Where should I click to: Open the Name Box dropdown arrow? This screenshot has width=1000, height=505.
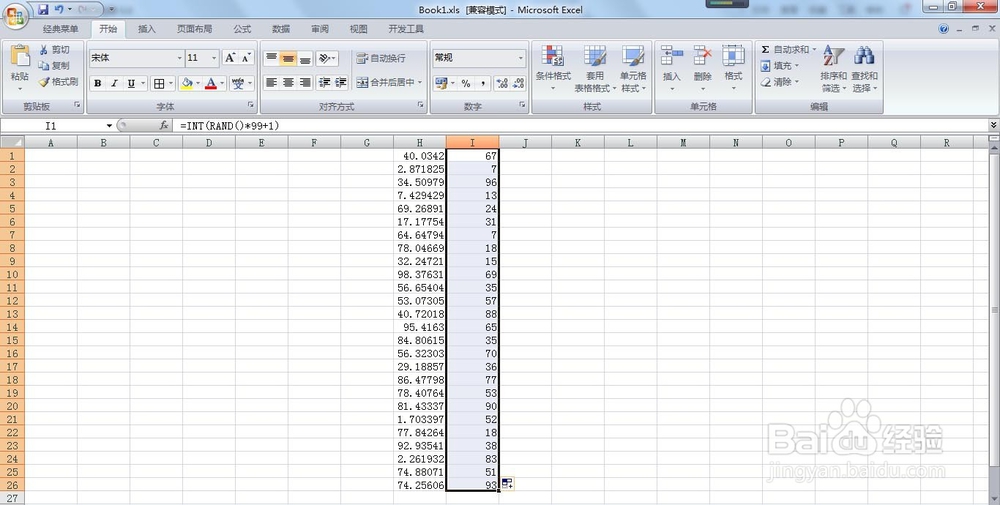coord(109,126)
